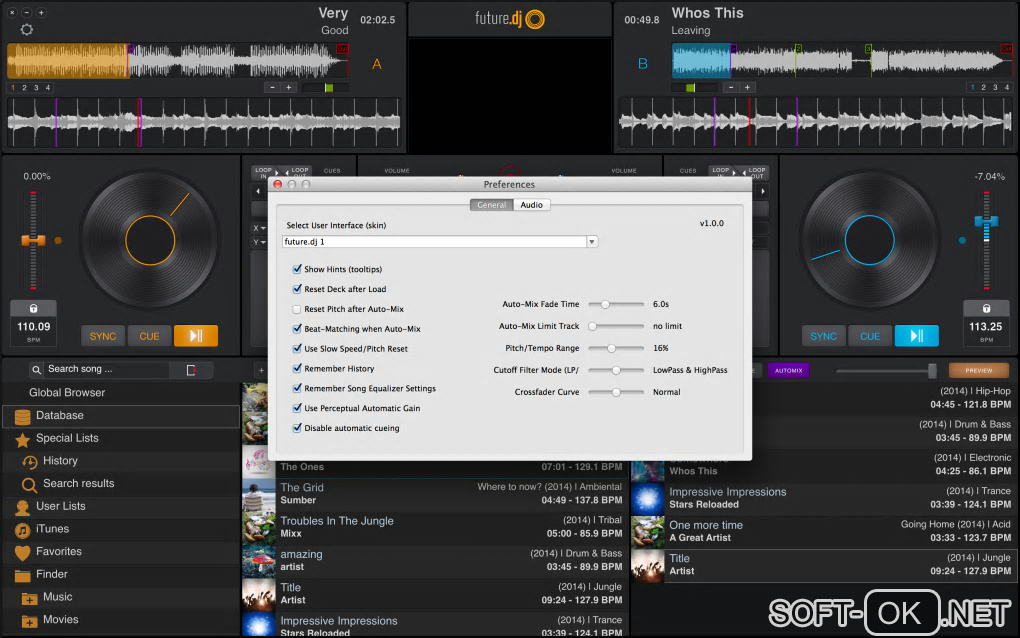Click the BPM lock icon on deck B
Image resolution: width=1020 pixels, height=638 pixels.
coord(986,309)
